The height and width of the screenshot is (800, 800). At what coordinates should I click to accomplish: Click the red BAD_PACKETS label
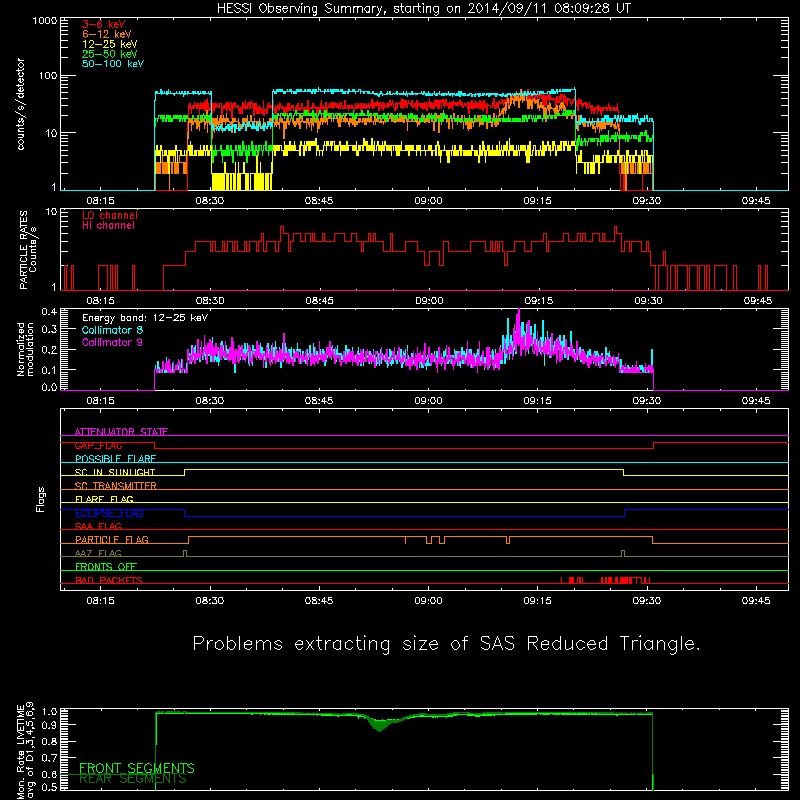[109, 580]
